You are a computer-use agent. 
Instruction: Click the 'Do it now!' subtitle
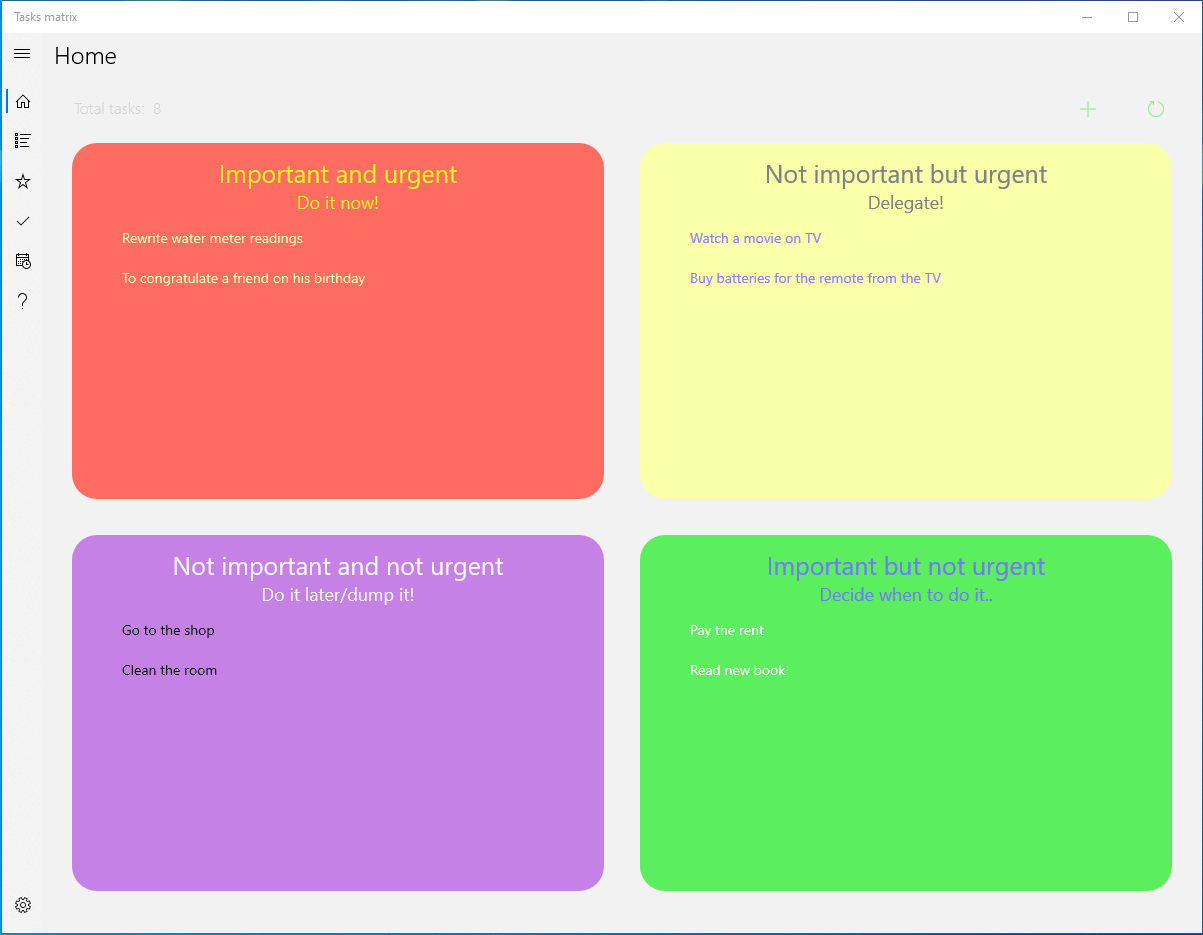pos(338,203)
